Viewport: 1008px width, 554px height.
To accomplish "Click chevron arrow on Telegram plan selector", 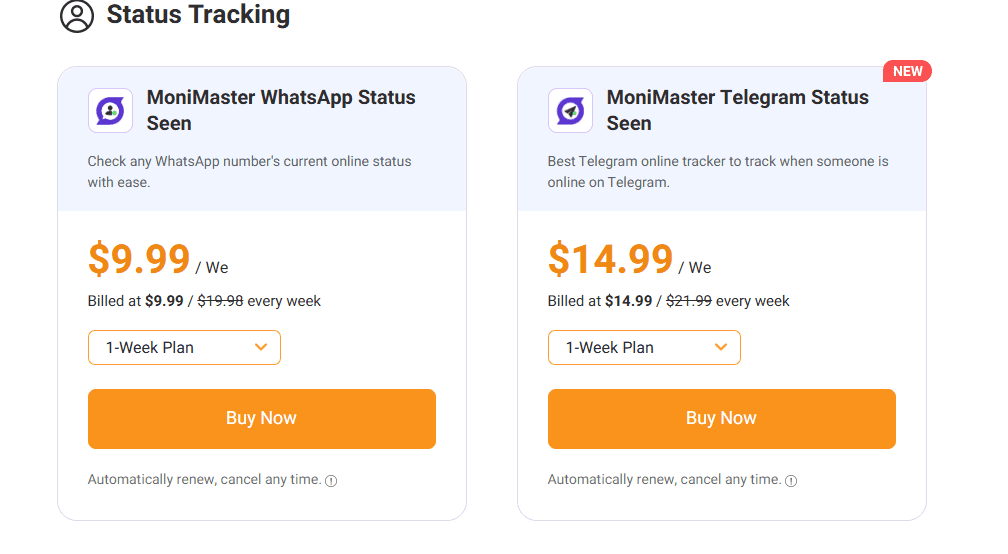I will click(x=721, y=347).
